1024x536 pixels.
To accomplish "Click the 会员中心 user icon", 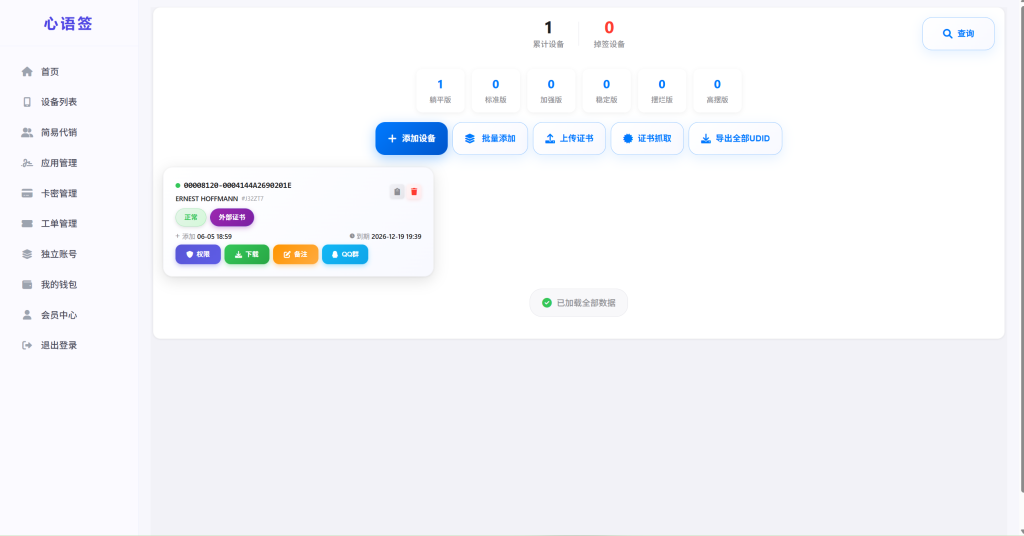I will [x=27, y=315].
